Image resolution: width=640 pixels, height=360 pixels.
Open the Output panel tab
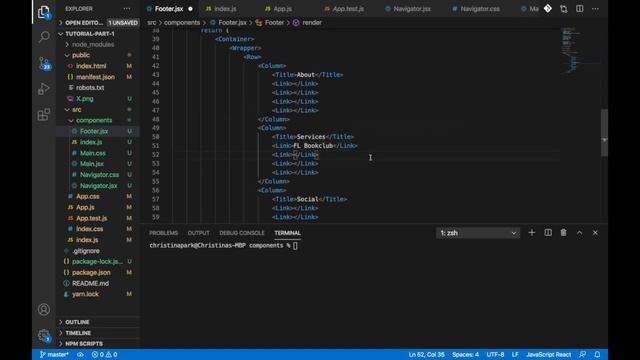pyautogui.click(x=198, y=233)
